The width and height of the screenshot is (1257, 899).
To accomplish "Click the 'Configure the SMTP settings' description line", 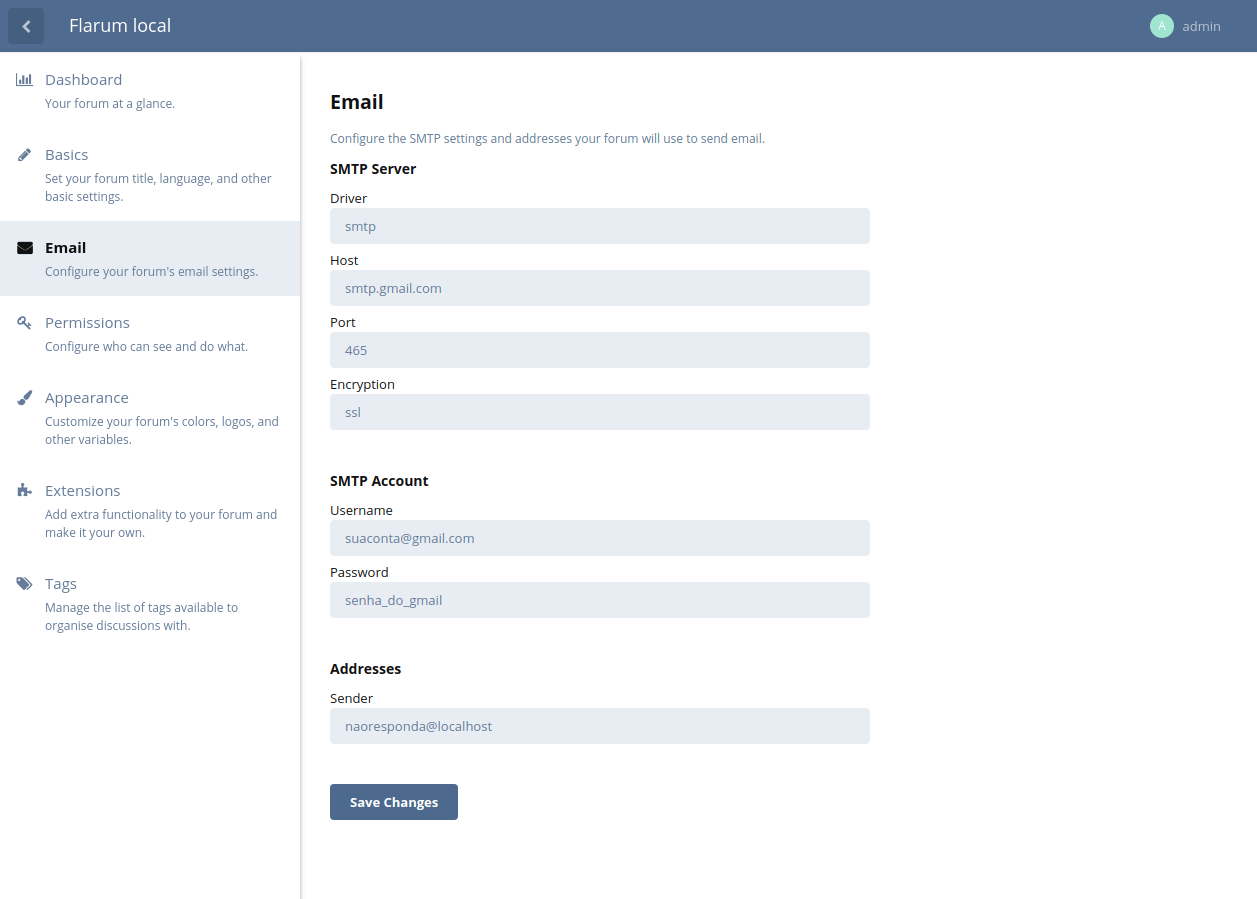I will (547, 139).
